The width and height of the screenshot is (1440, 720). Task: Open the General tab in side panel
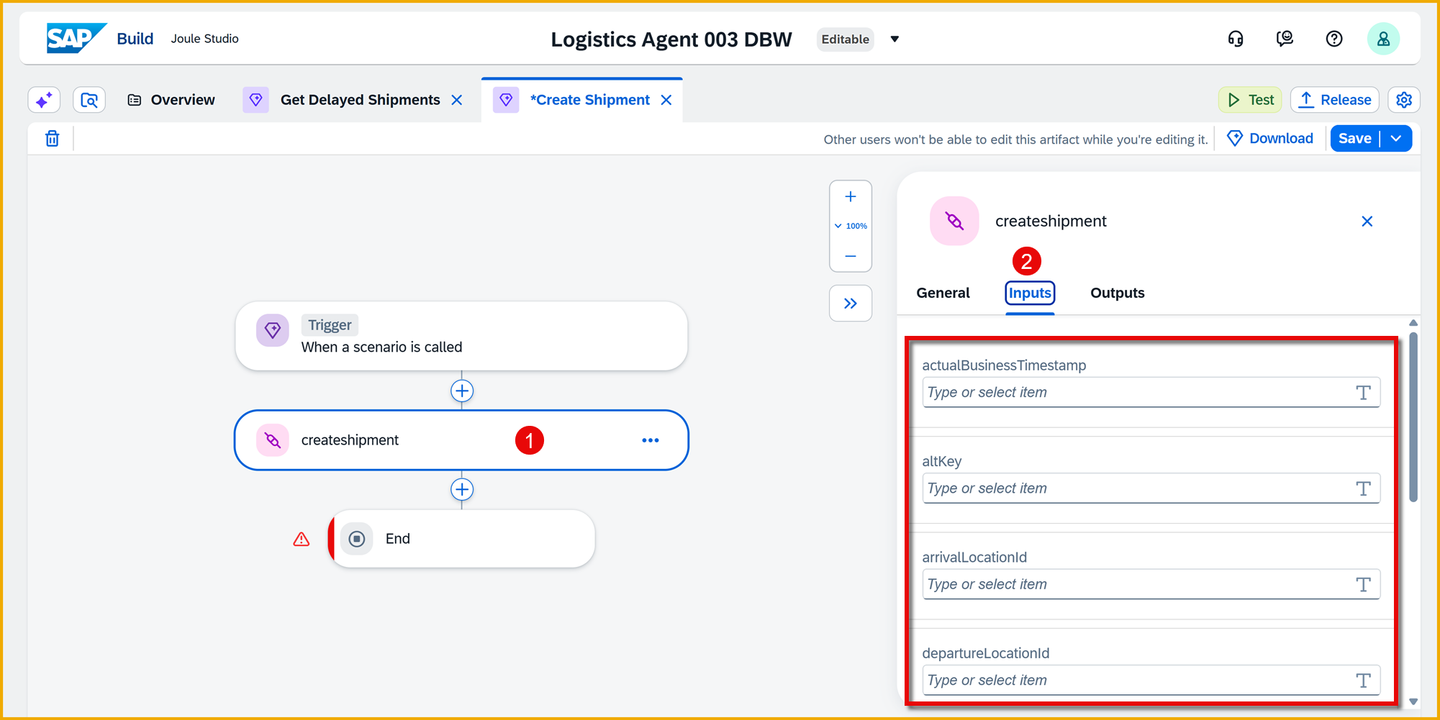pos(943,293)
